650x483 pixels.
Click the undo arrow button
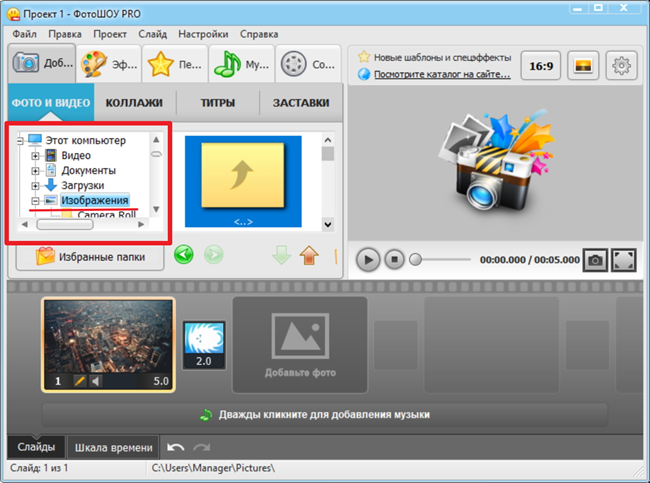(x=175, y=447)
